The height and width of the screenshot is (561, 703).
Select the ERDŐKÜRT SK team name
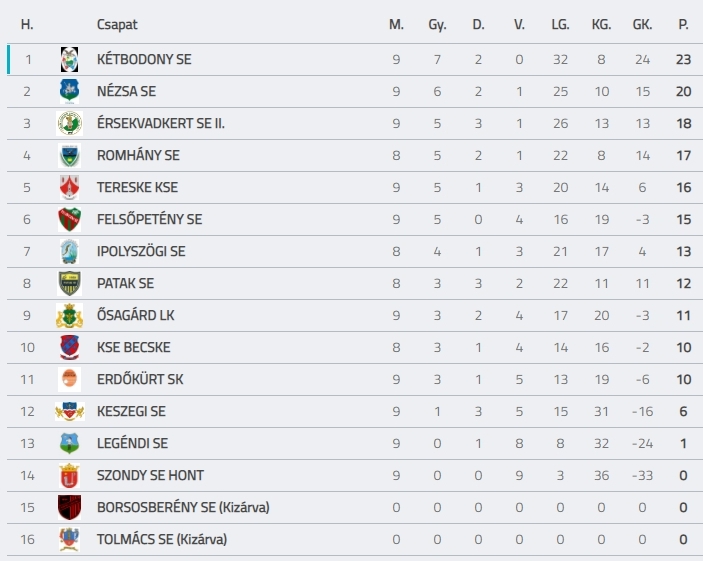tap(140, 379)
